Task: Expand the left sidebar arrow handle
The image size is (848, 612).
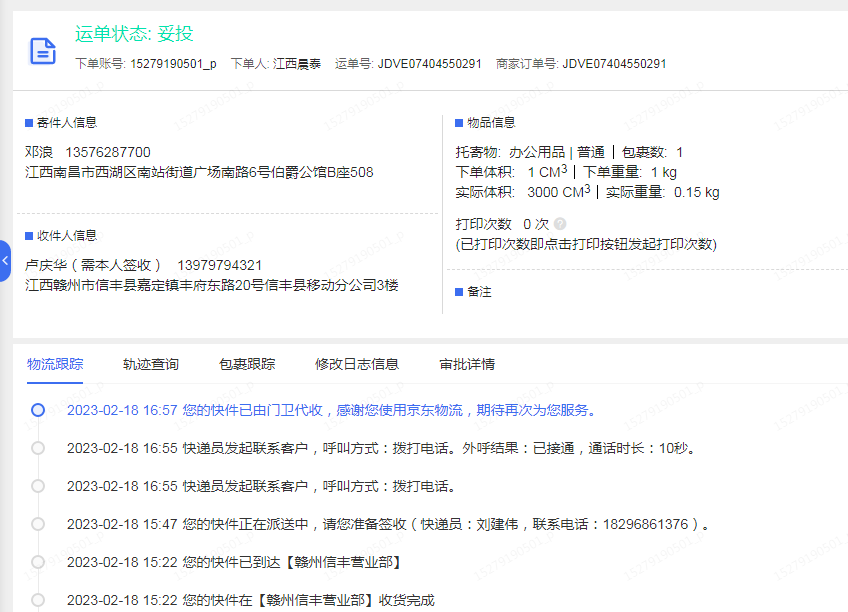Action: pos(5,261)
